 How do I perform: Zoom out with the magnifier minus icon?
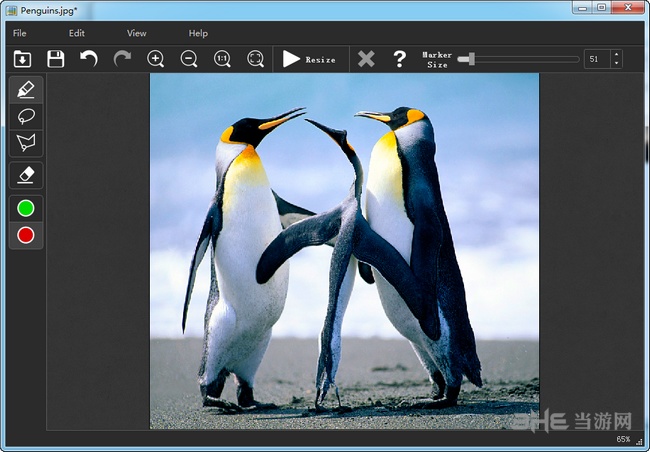coord(189,59)
